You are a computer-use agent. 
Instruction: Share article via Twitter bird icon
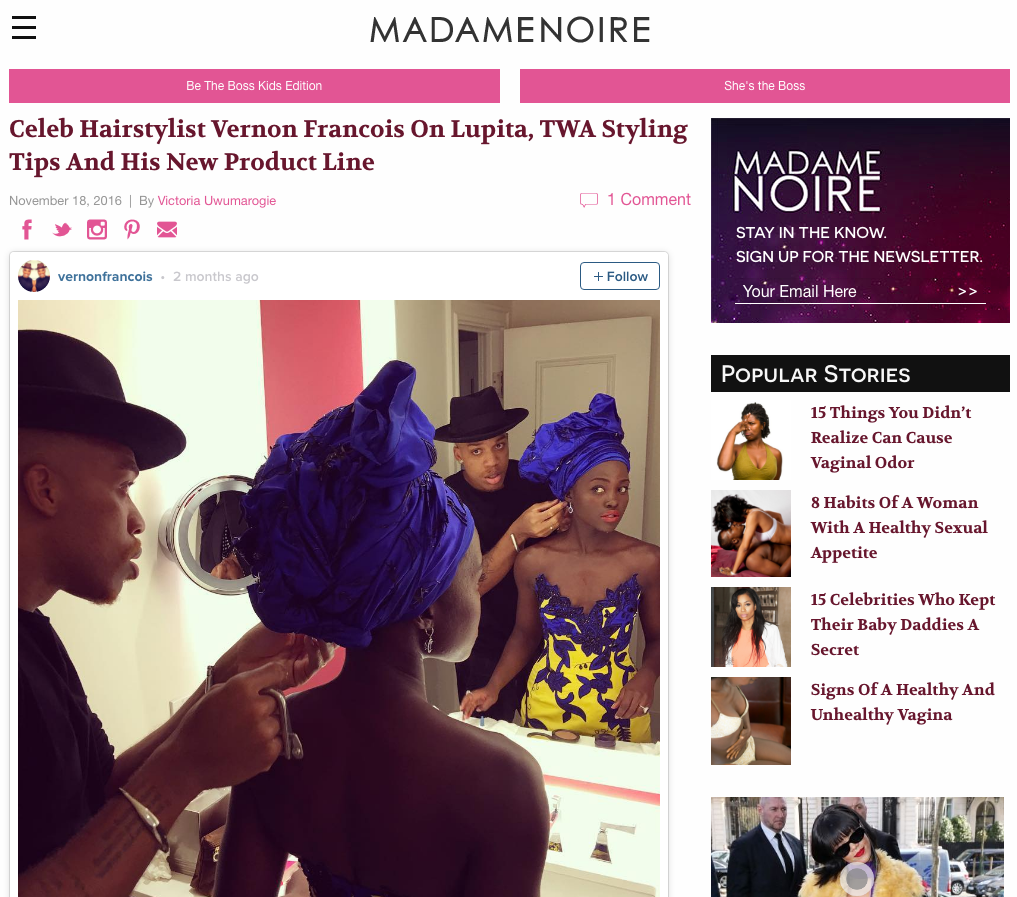click(62, 230)
